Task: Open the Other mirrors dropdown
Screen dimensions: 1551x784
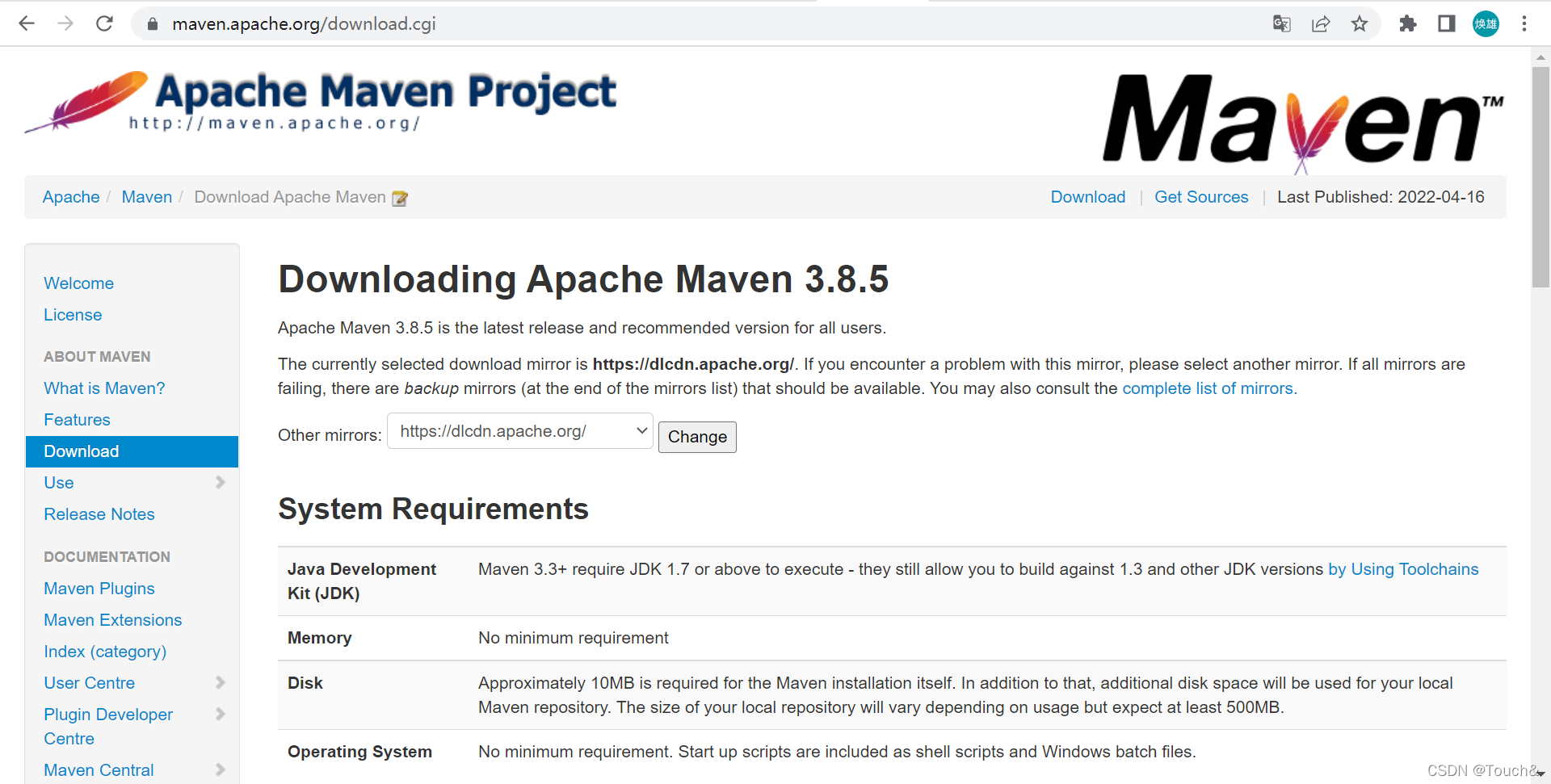Action: click(x=520, y=431)
